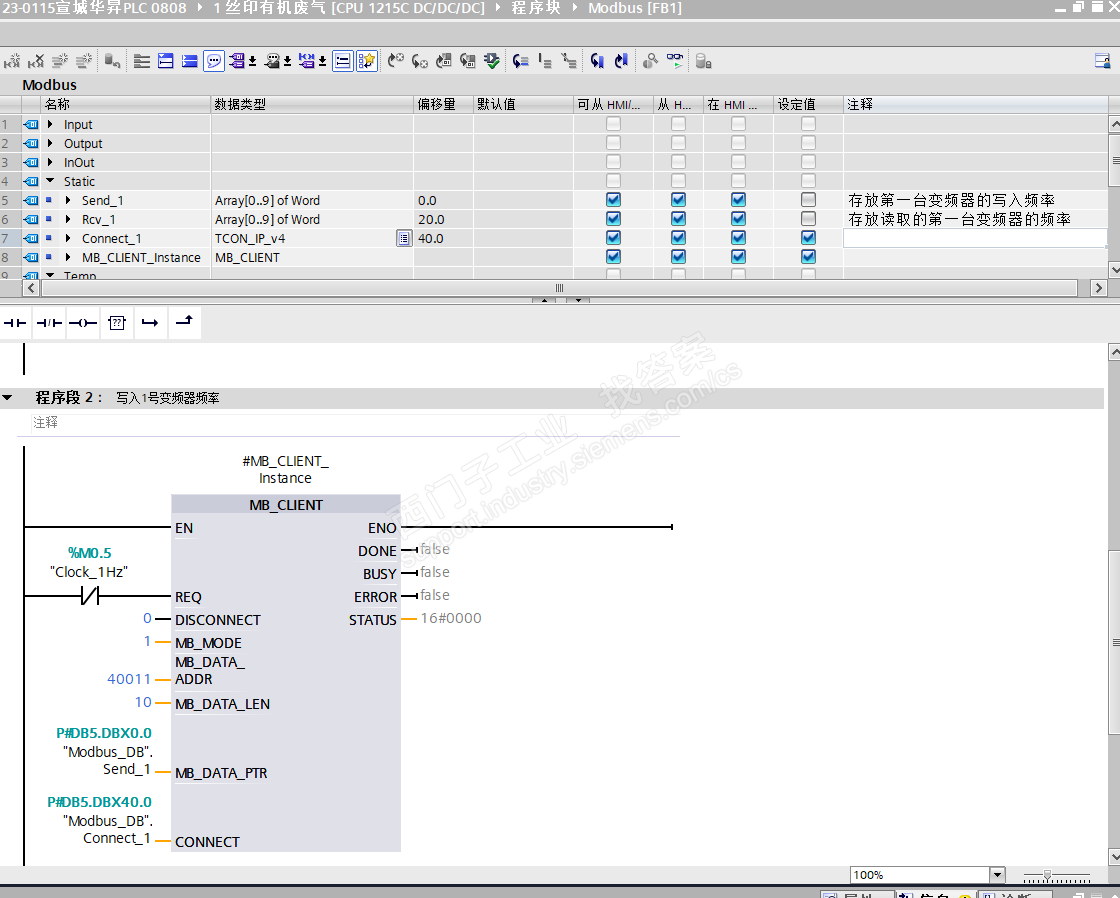Screen dimensions: 1120x898
Task: Toggle monitoring glasses icon
Action: click(674, 61)
